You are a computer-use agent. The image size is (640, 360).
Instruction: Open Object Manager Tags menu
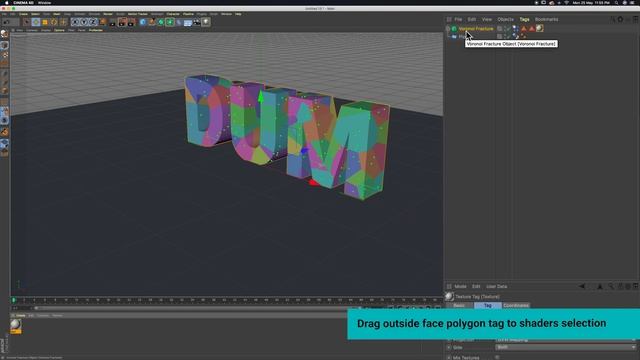524,19
